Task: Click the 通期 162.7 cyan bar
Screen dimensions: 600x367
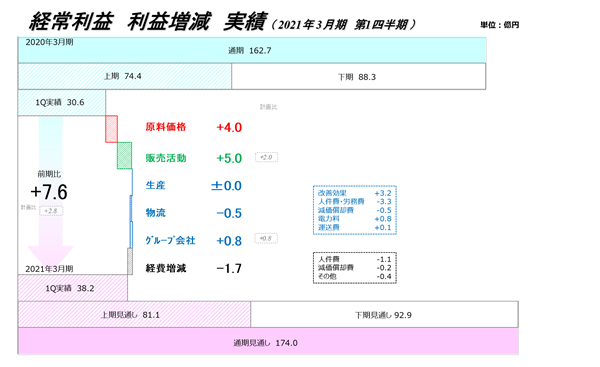Action: click(252, 50)
